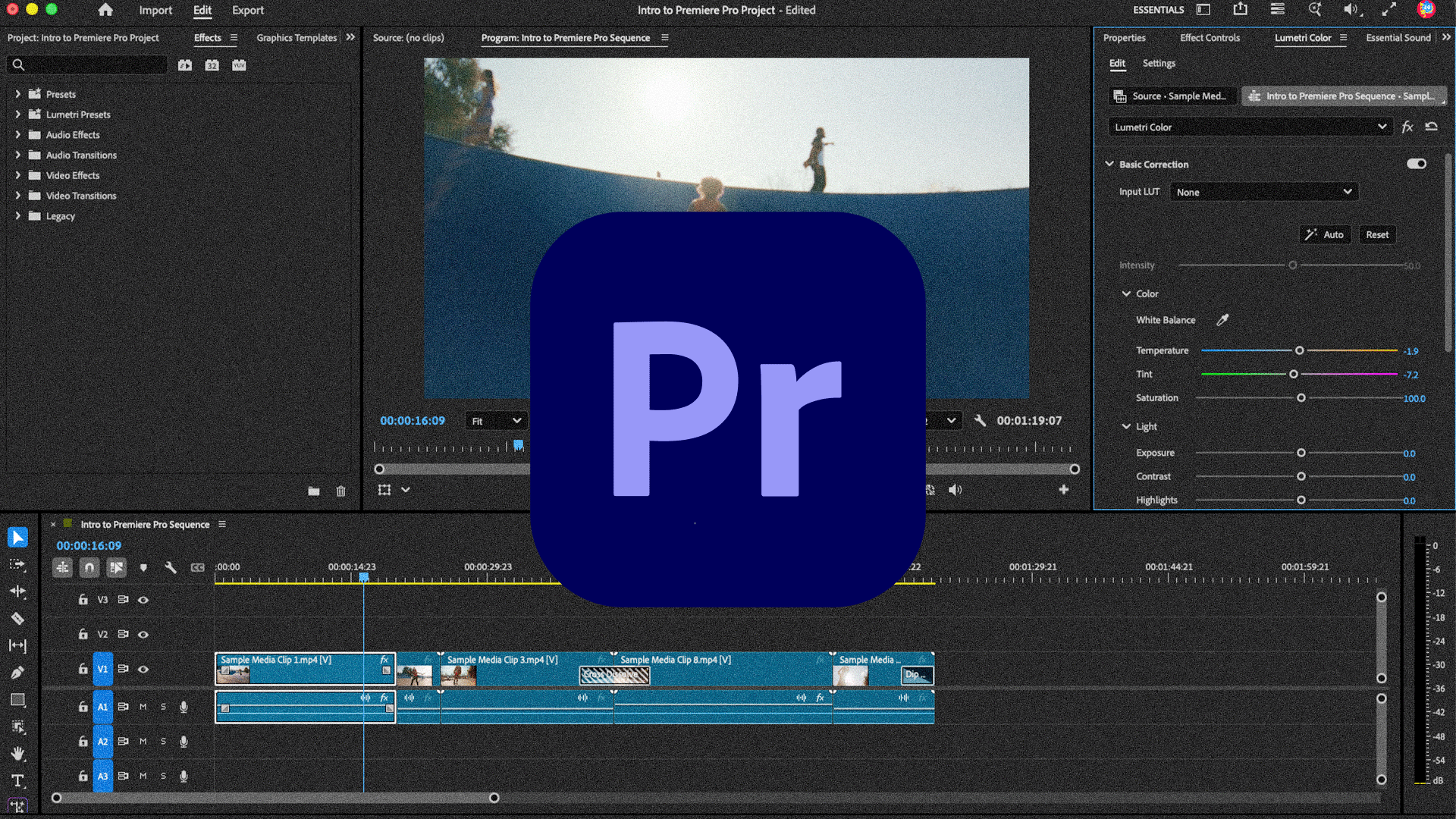Open Program Monitor wrench settings

[x=980, y=420]
